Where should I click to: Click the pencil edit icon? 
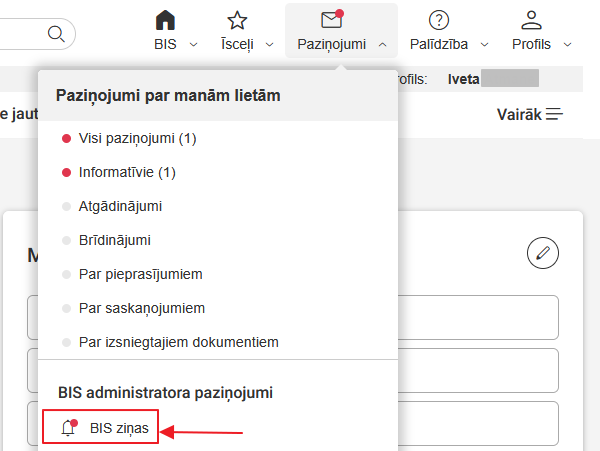click(543, 253)
